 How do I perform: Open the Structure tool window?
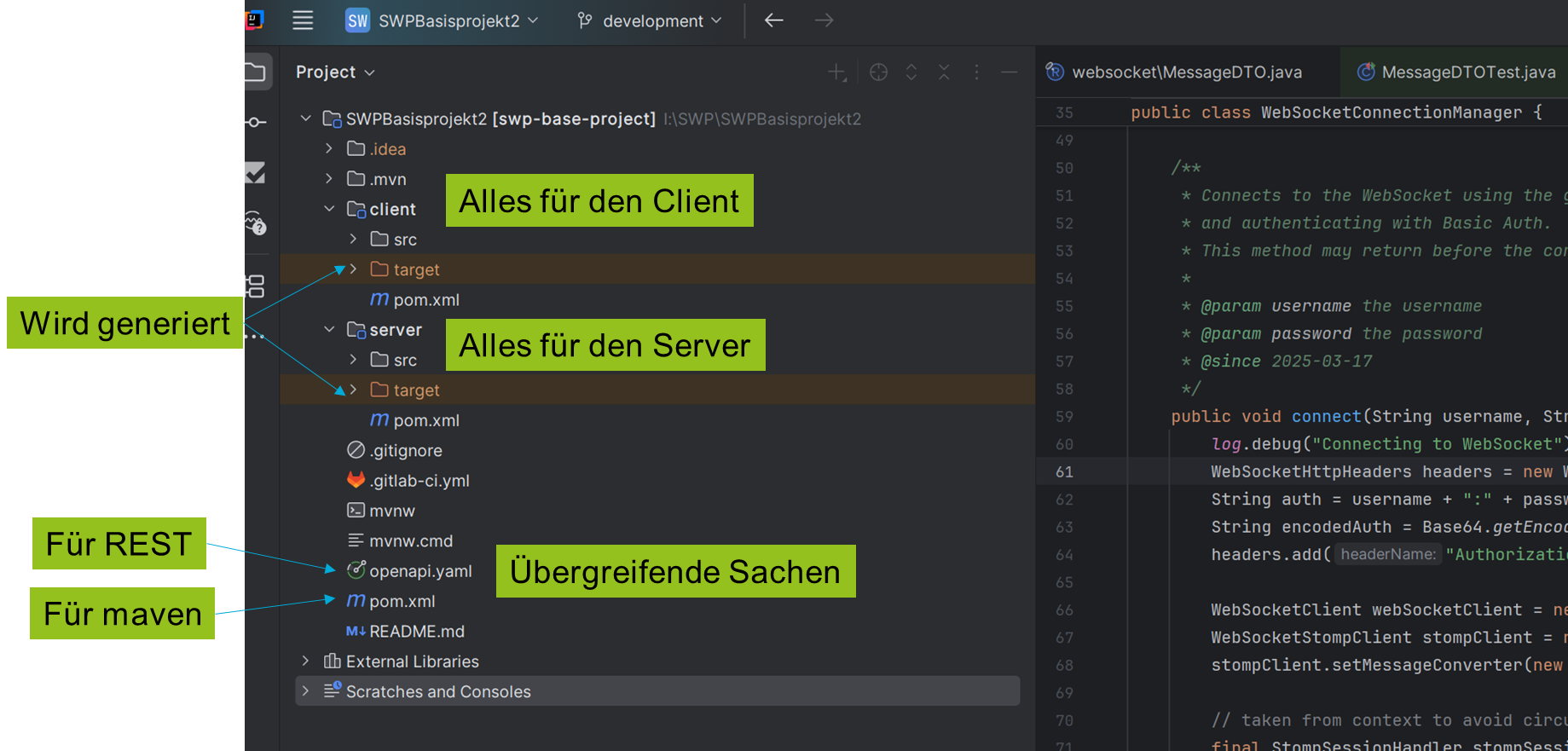click(x=256, y=286)
